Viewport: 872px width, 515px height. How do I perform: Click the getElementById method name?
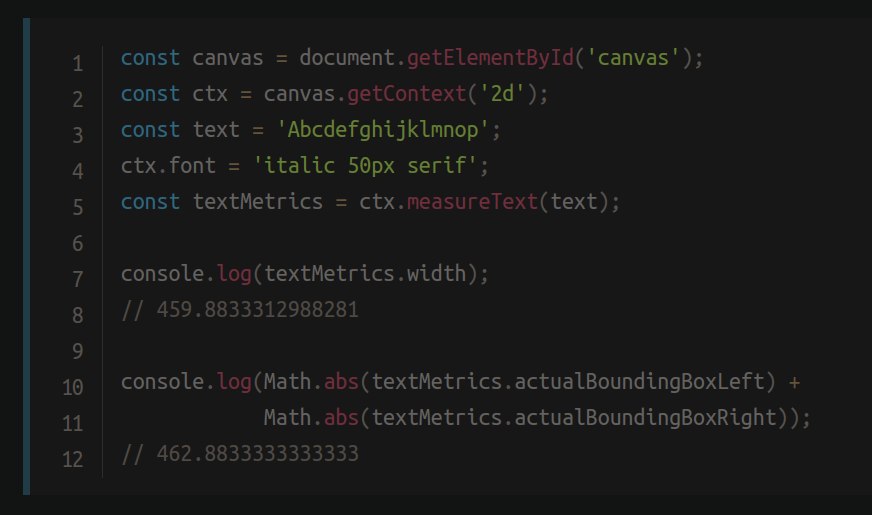490,58
